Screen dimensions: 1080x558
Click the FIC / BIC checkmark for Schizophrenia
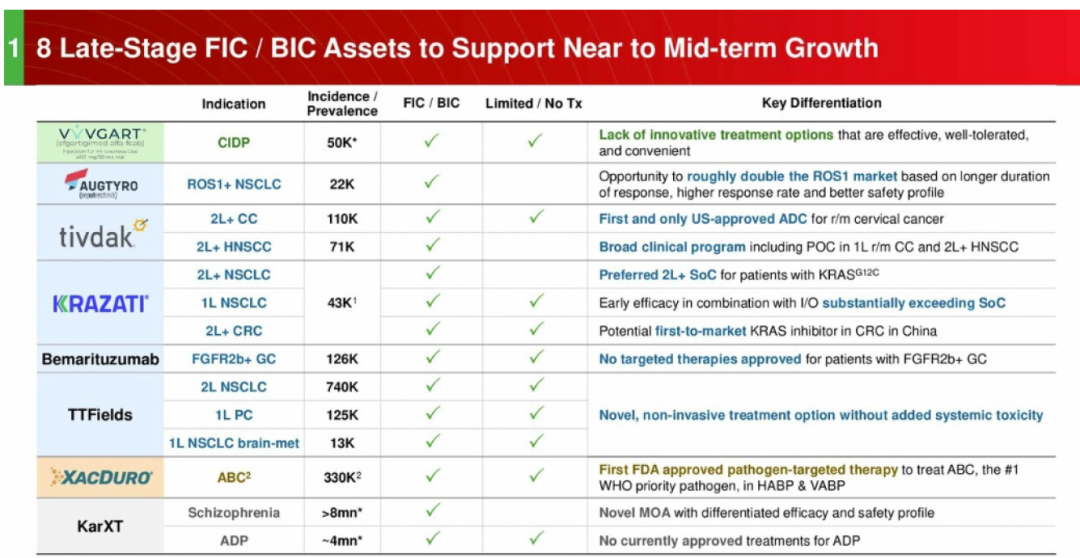(x=431, y=512)
